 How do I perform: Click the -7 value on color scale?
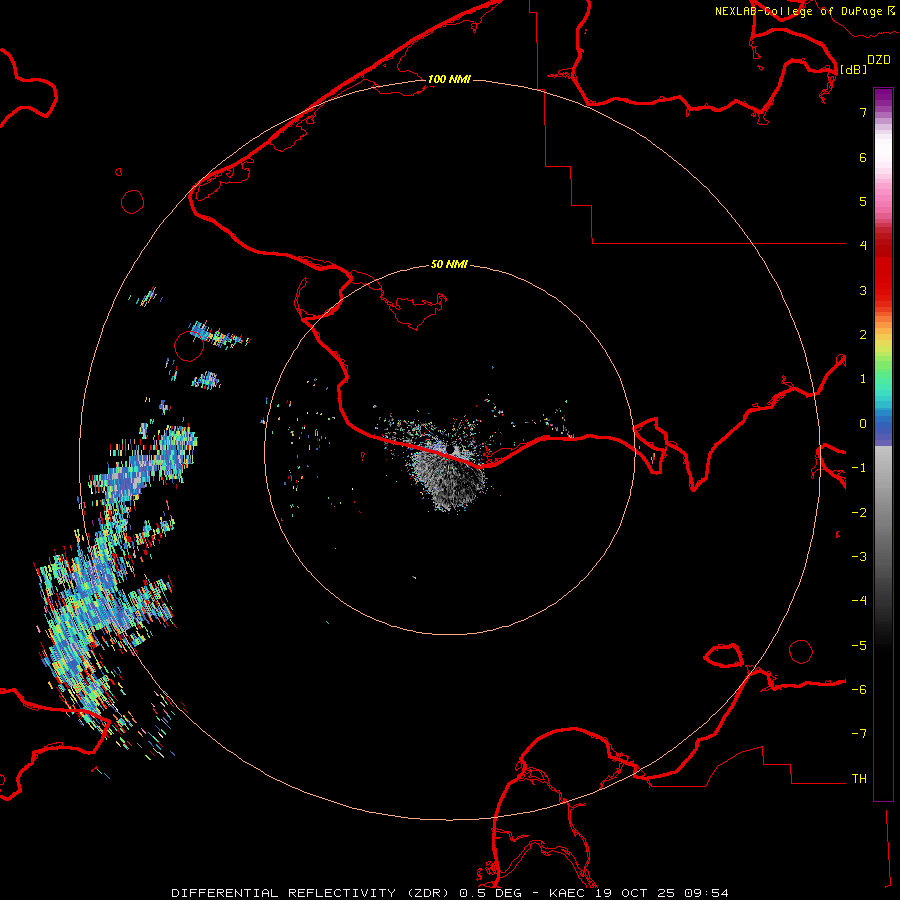859,734
